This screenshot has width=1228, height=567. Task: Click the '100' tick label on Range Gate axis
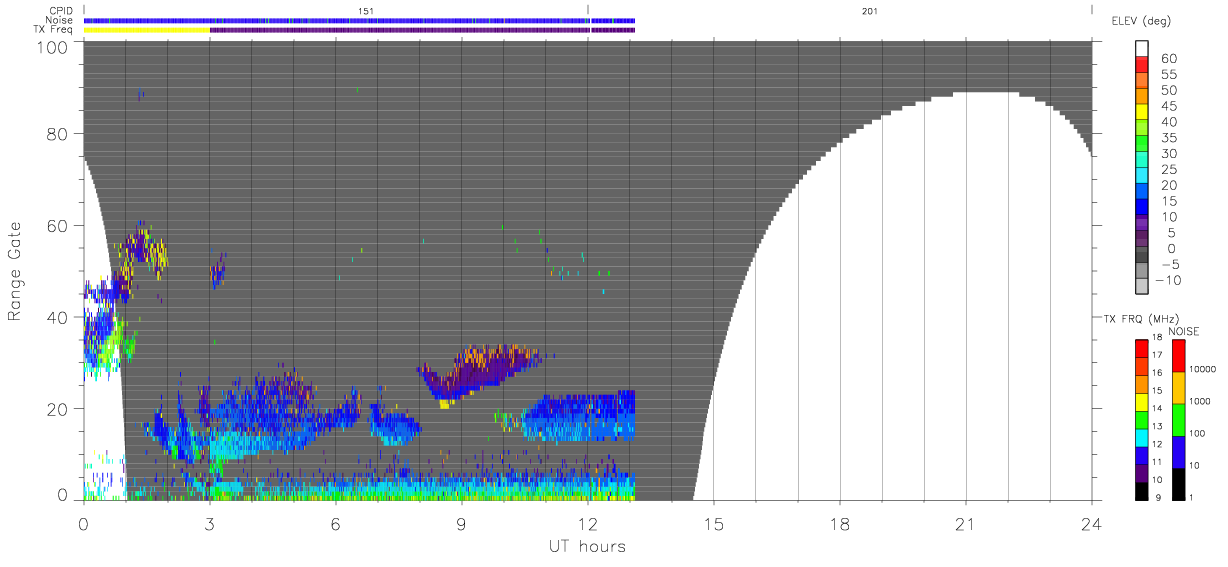[53, 46]
